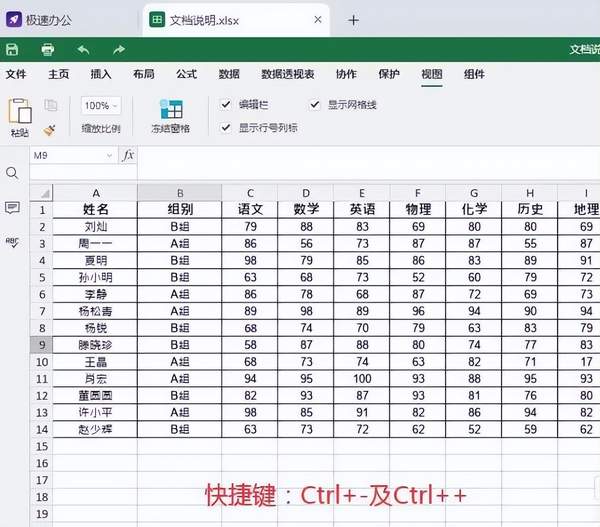Click 赵少祥's 化学 score 52
Image resolution: width=600 pixels, height=527 pixels.
(474, 429)
